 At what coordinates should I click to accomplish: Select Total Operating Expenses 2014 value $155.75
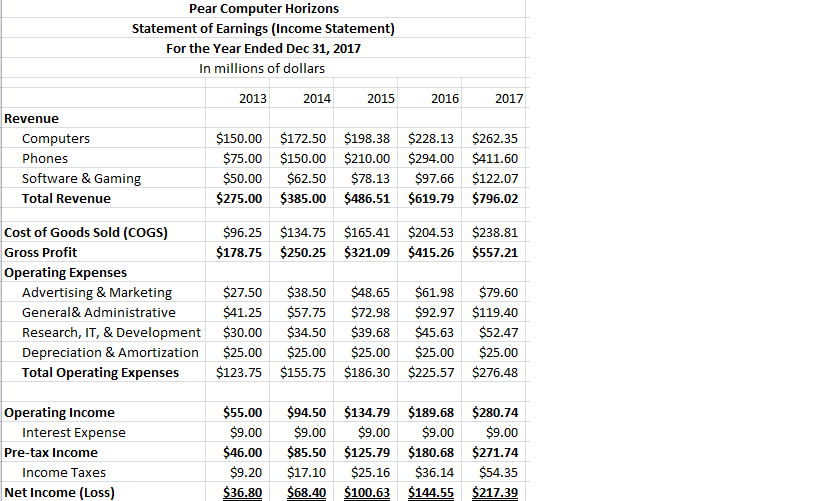point(303,372)
